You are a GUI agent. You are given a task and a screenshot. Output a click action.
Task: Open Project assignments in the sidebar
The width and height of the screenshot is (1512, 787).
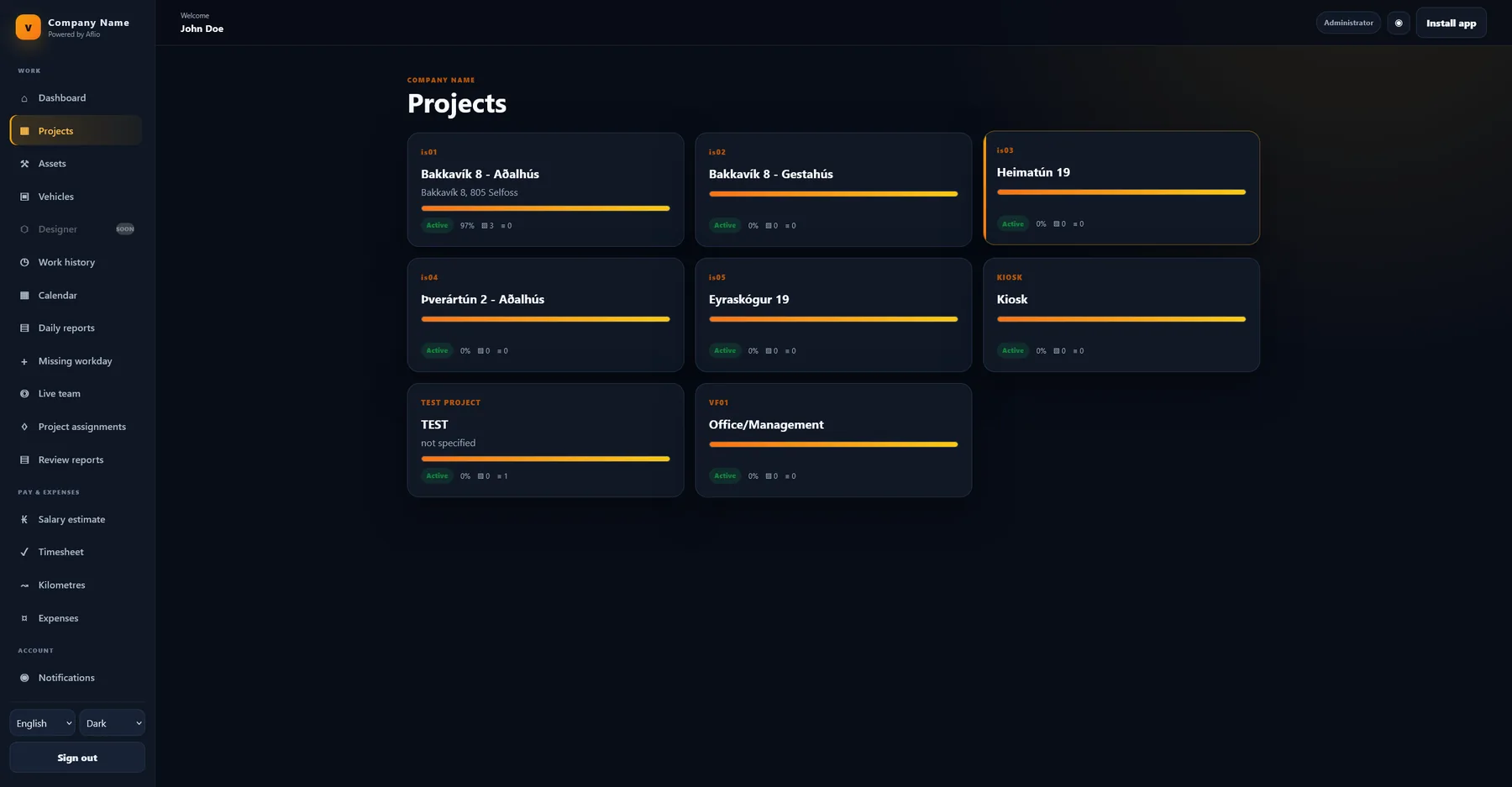click(76, 427)
